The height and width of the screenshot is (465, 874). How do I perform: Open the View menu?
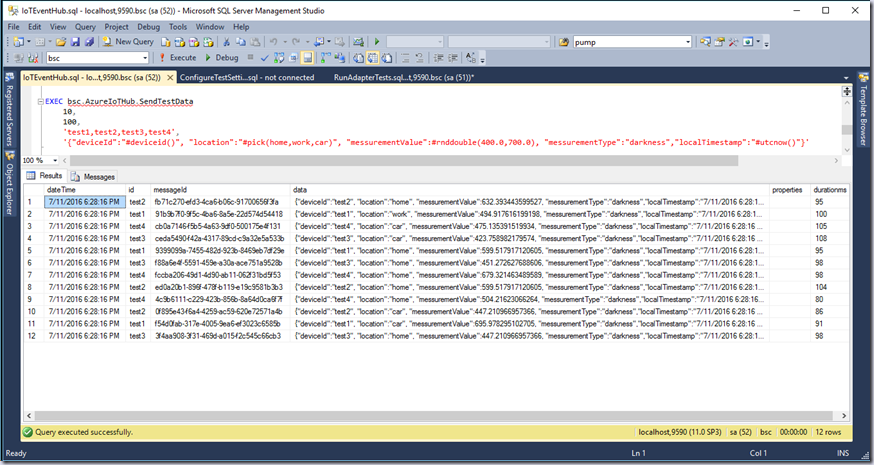coord(58,26)
